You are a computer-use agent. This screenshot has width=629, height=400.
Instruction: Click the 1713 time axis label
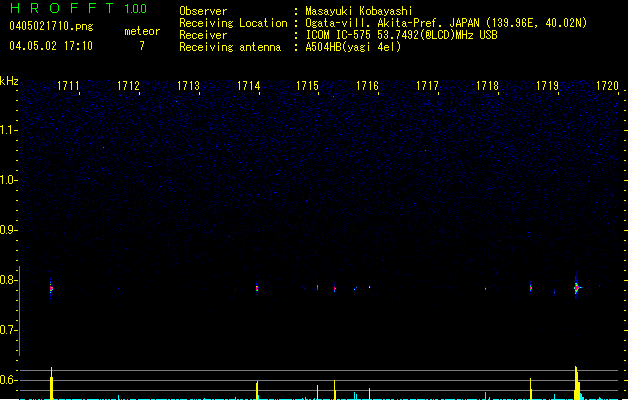click(188, 86)
